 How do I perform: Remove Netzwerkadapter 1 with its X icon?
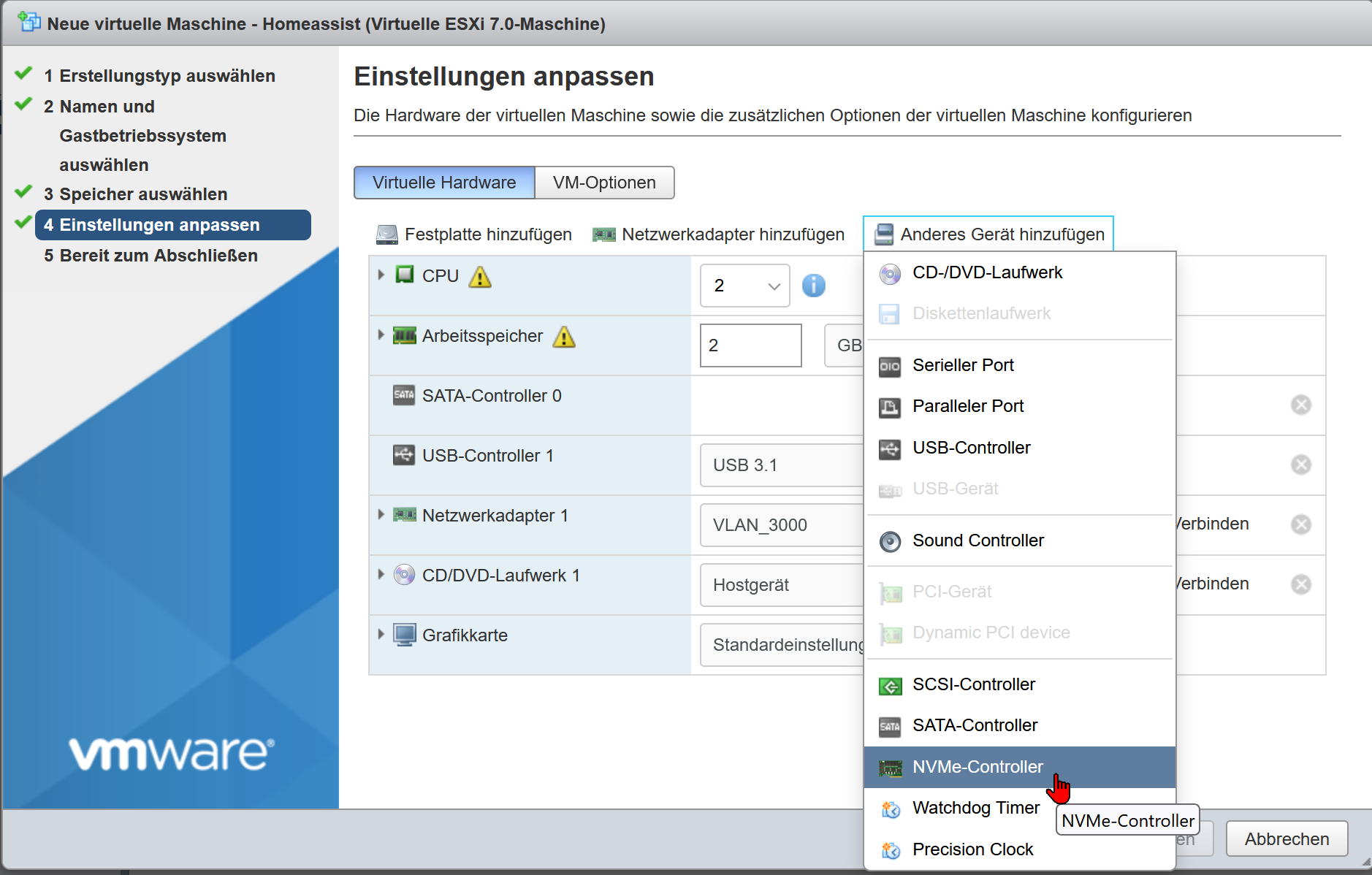[x=1300, y=524]
